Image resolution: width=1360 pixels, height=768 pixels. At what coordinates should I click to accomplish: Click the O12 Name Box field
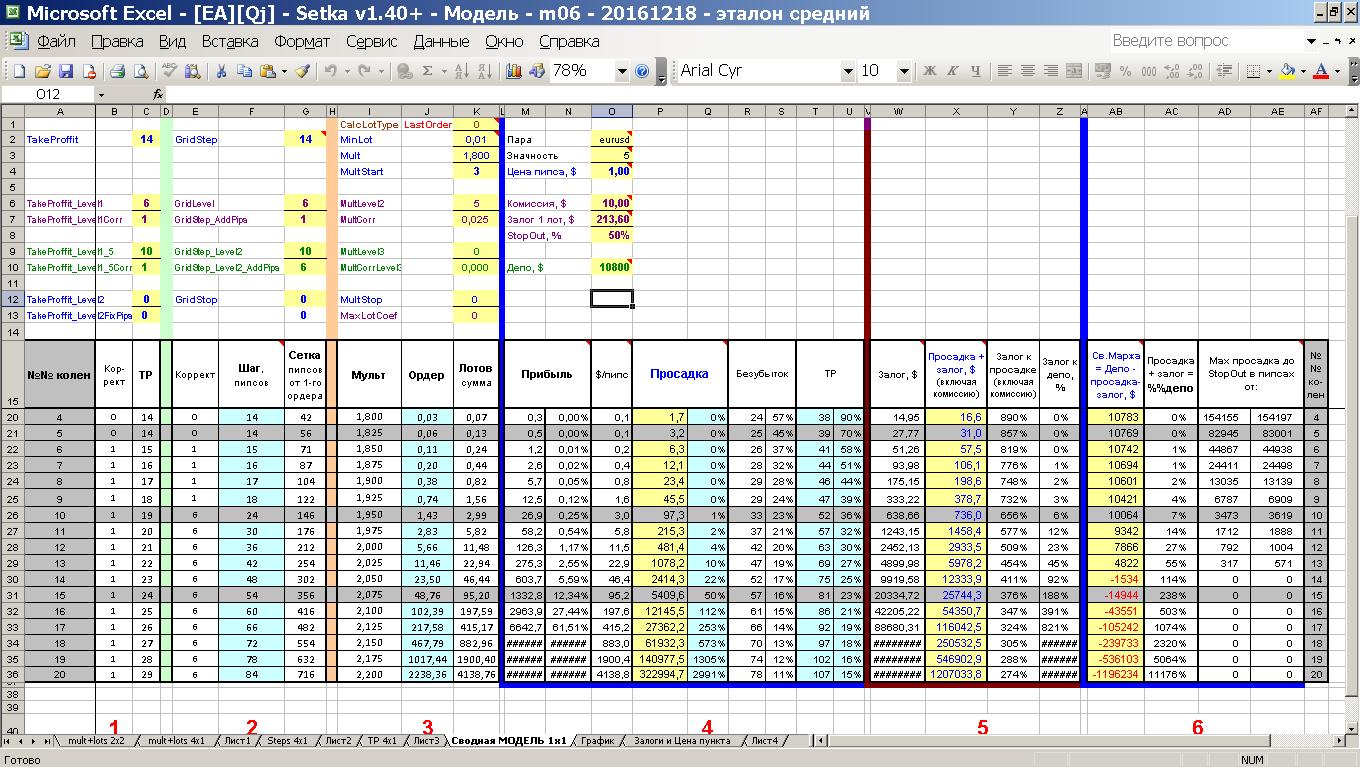48,95
